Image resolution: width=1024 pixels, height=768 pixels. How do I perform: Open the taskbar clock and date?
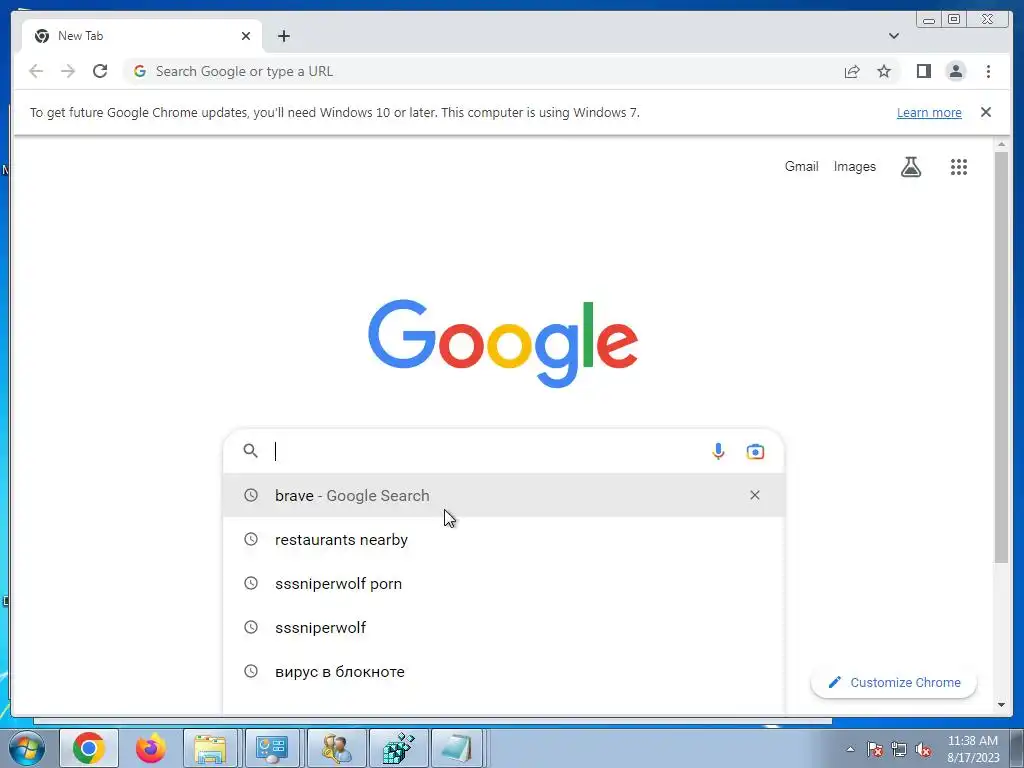[973, 749]
